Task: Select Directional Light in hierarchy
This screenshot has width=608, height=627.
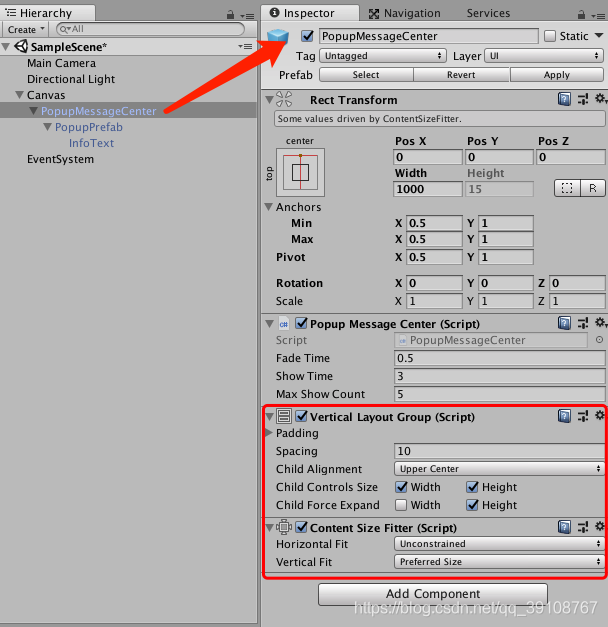Action: click(x=71, y=79)
